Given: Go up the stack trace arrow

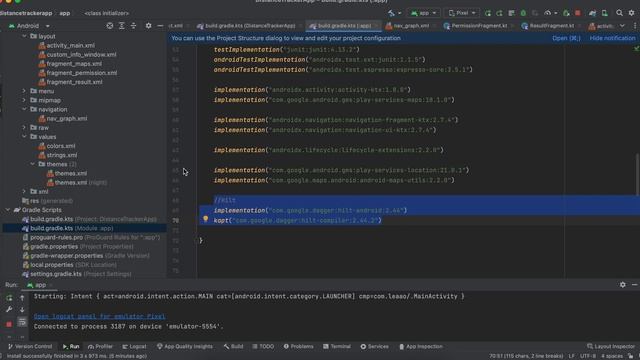Looking at the screenshot, I should (x=22, y=298).
